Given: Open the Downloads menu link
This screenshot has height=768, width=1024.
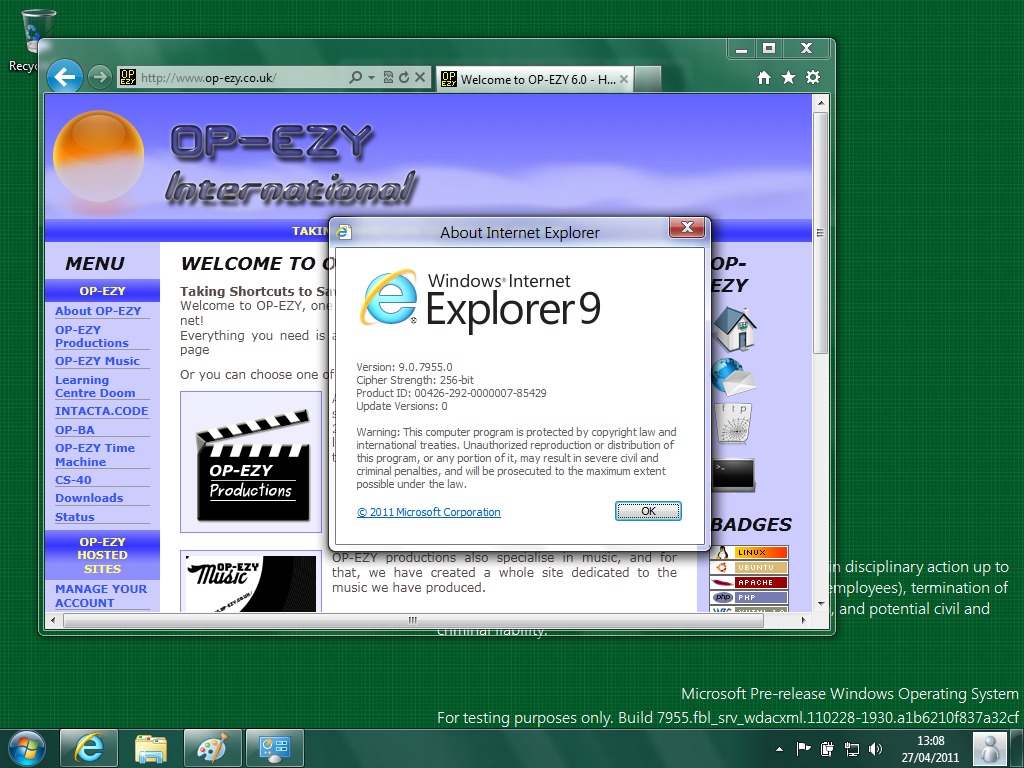Looking at the screenshot, I should pos(89,498).
